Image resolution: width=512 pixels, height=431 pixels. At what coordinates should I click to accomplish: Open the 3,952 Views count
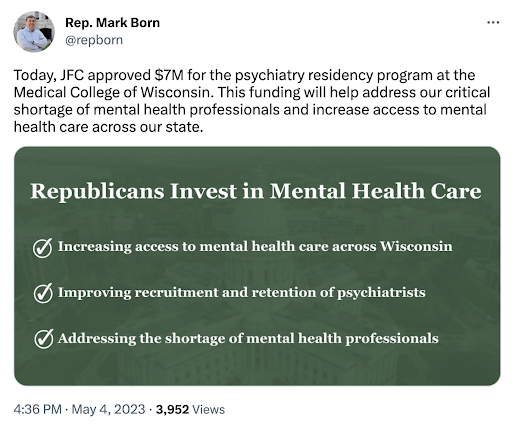click(x=190, y=409)
